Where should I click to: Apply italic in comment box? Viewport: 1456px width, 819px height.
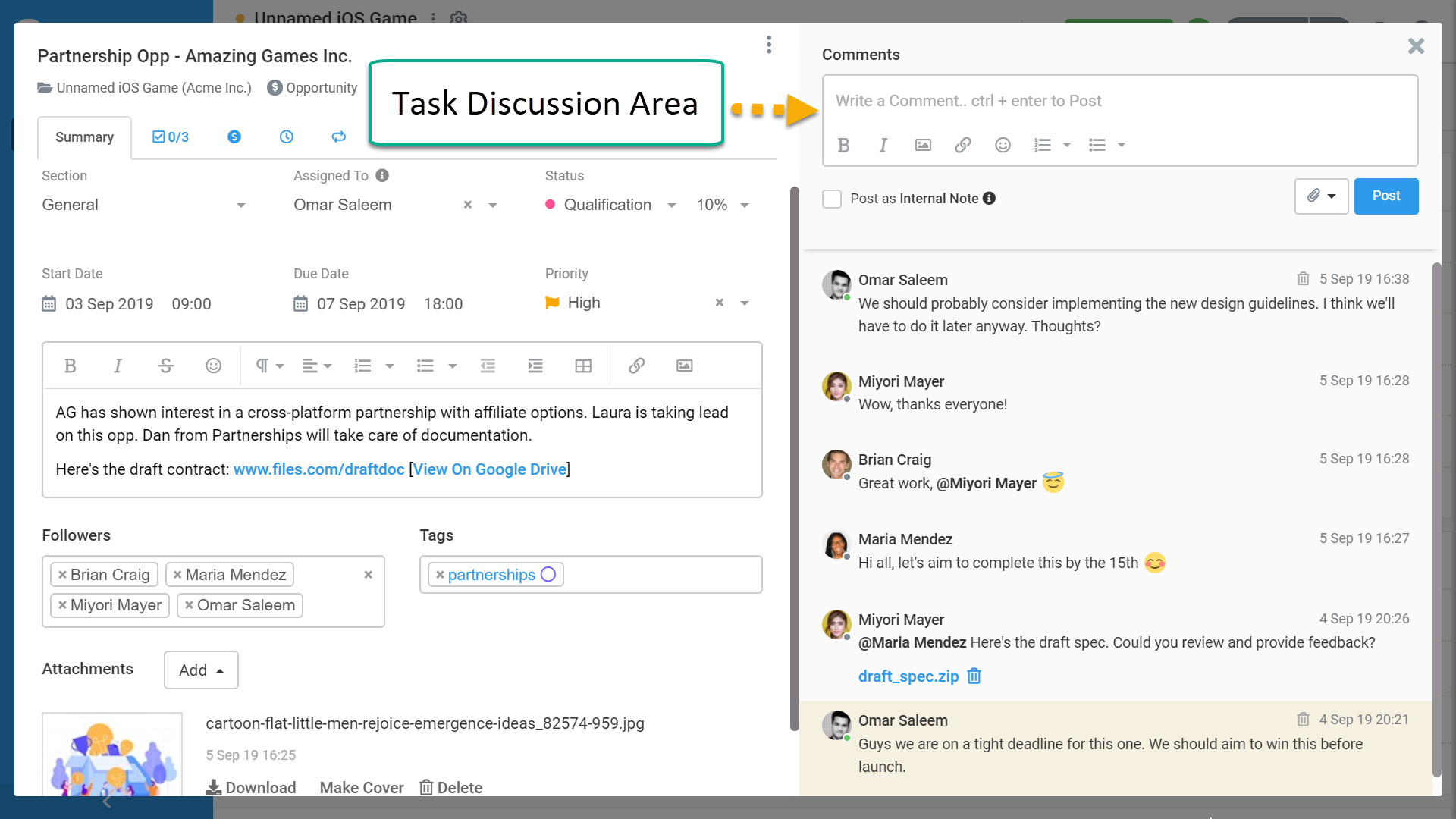tap(883, 145)
